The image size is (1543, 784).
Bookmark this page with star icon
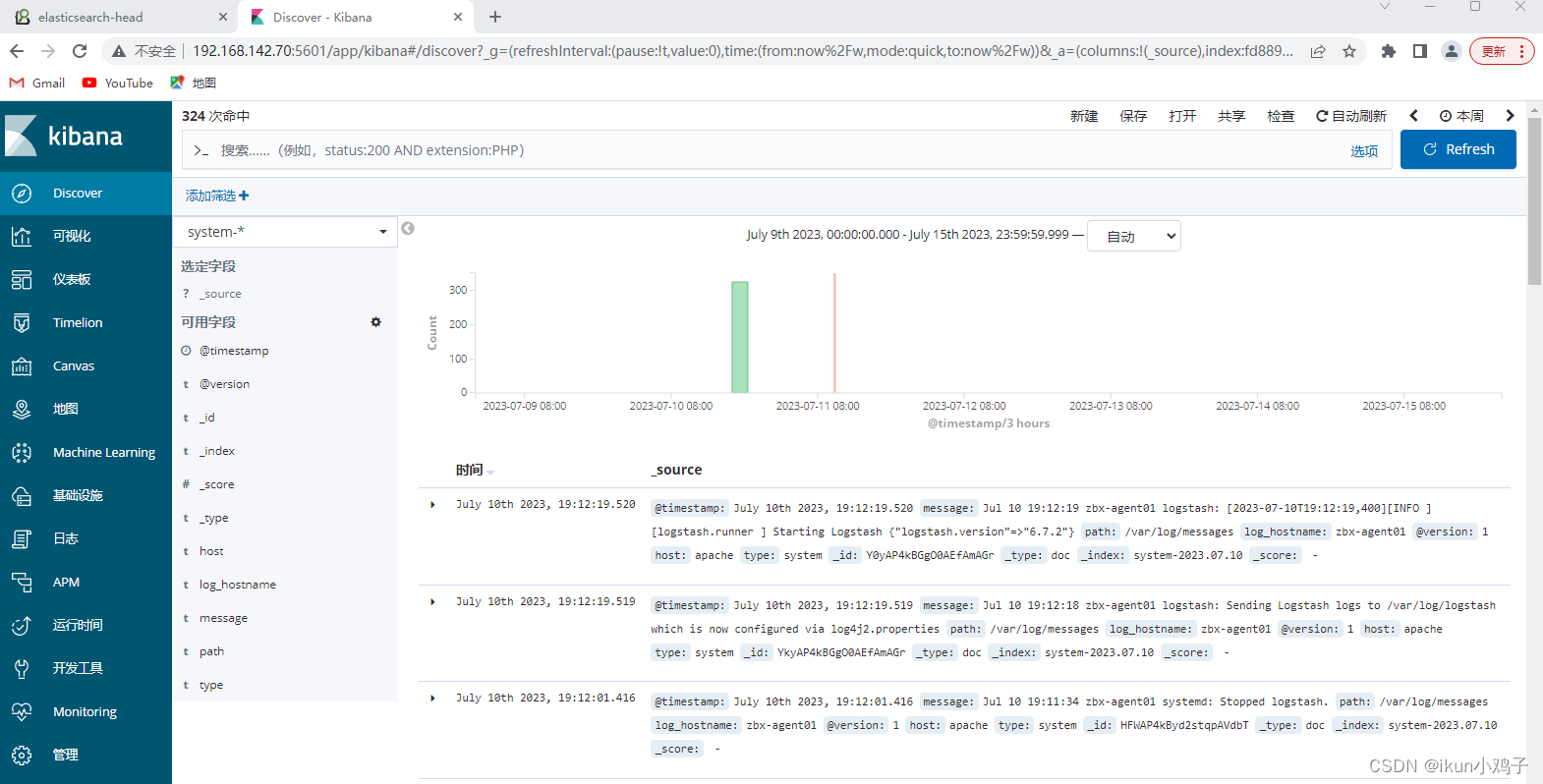pos(1349,51)
